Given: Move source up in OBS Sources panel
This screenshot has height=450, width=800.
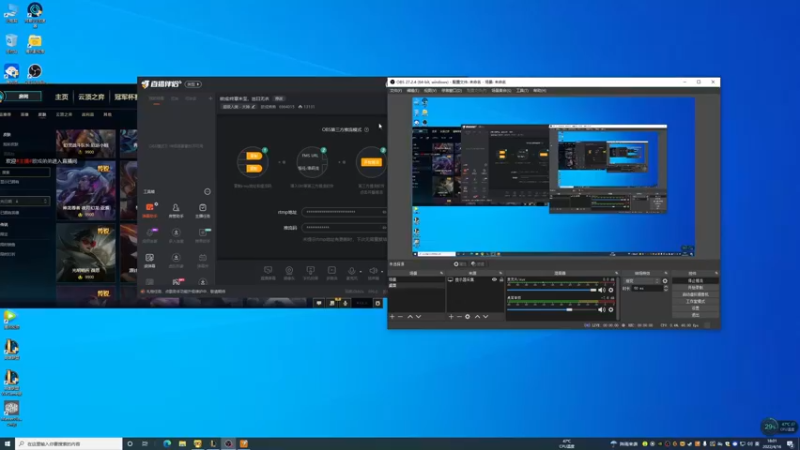Looking at the screenshot, I should click(x=478, y=317).
